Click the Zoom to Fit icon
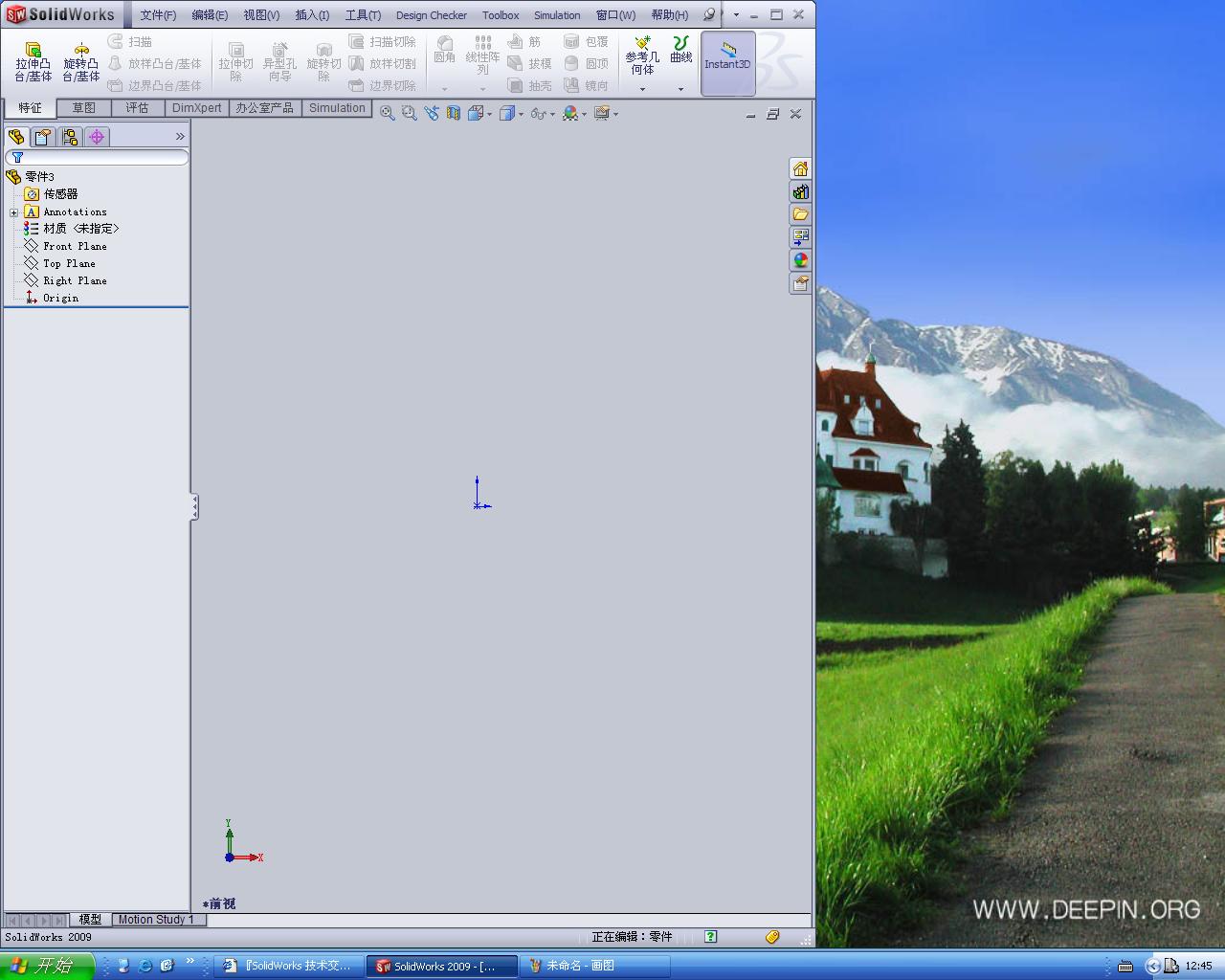 coord(388,113)
